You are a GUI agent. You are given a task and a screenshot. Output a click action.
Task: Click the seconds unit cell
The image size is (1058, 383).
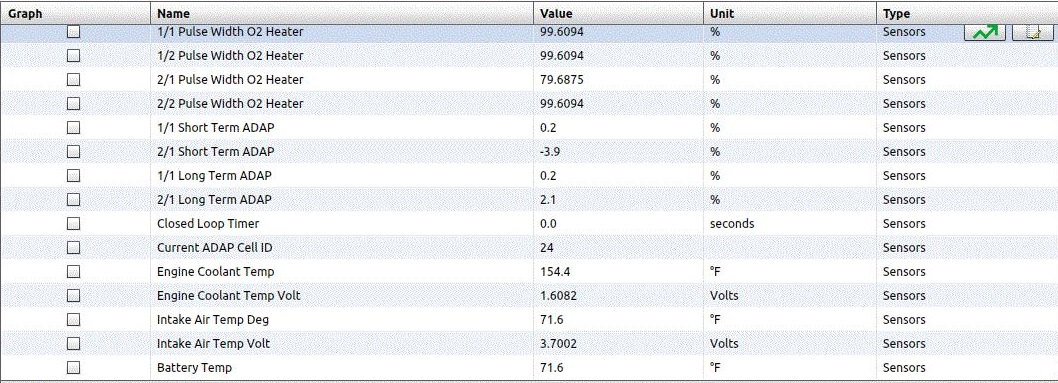coord(732,223)
